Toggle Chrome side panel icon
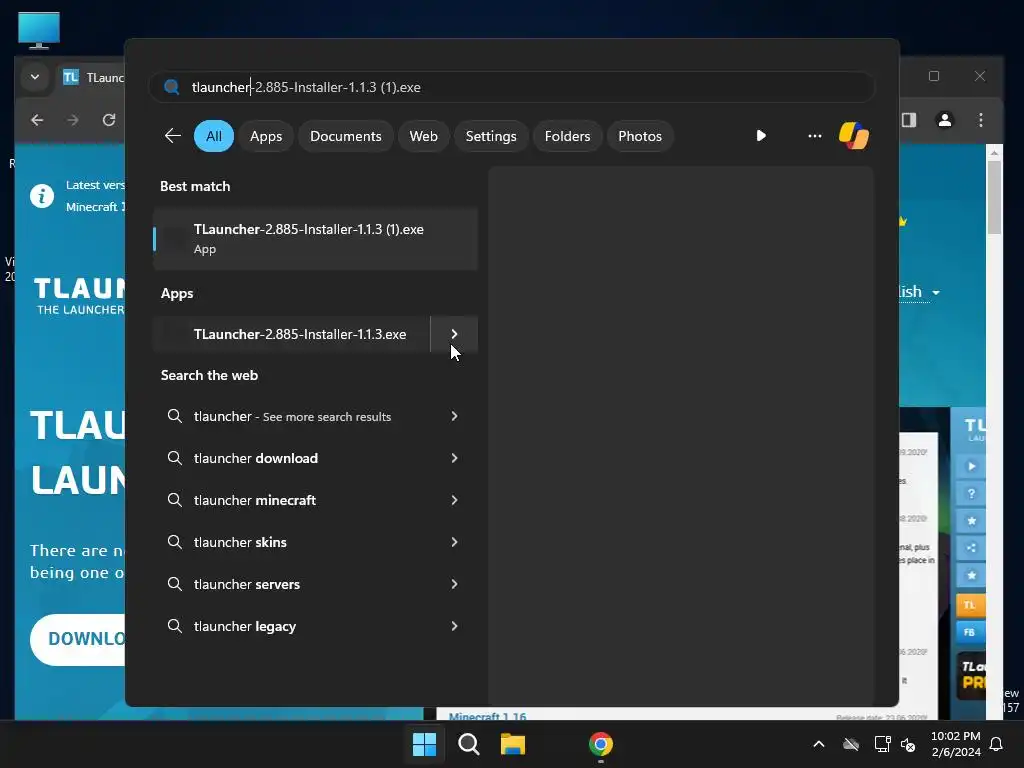 coord(909,120)
